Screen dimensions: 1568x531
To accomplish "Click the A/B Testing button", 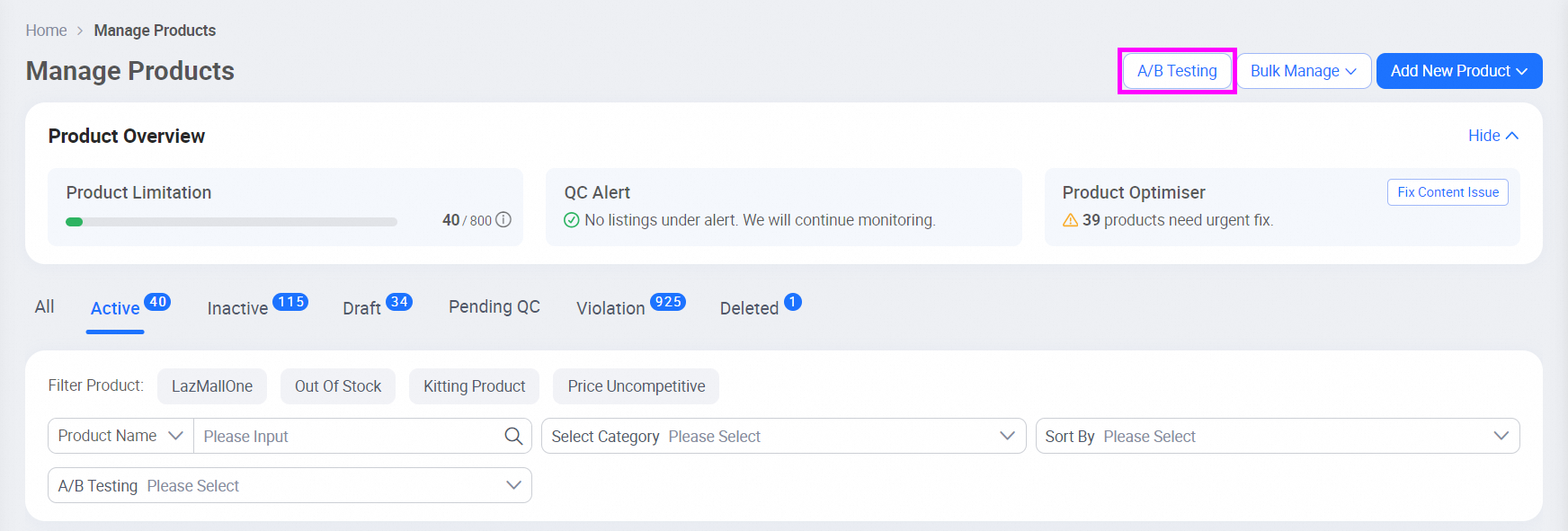I will (1176, 70).
